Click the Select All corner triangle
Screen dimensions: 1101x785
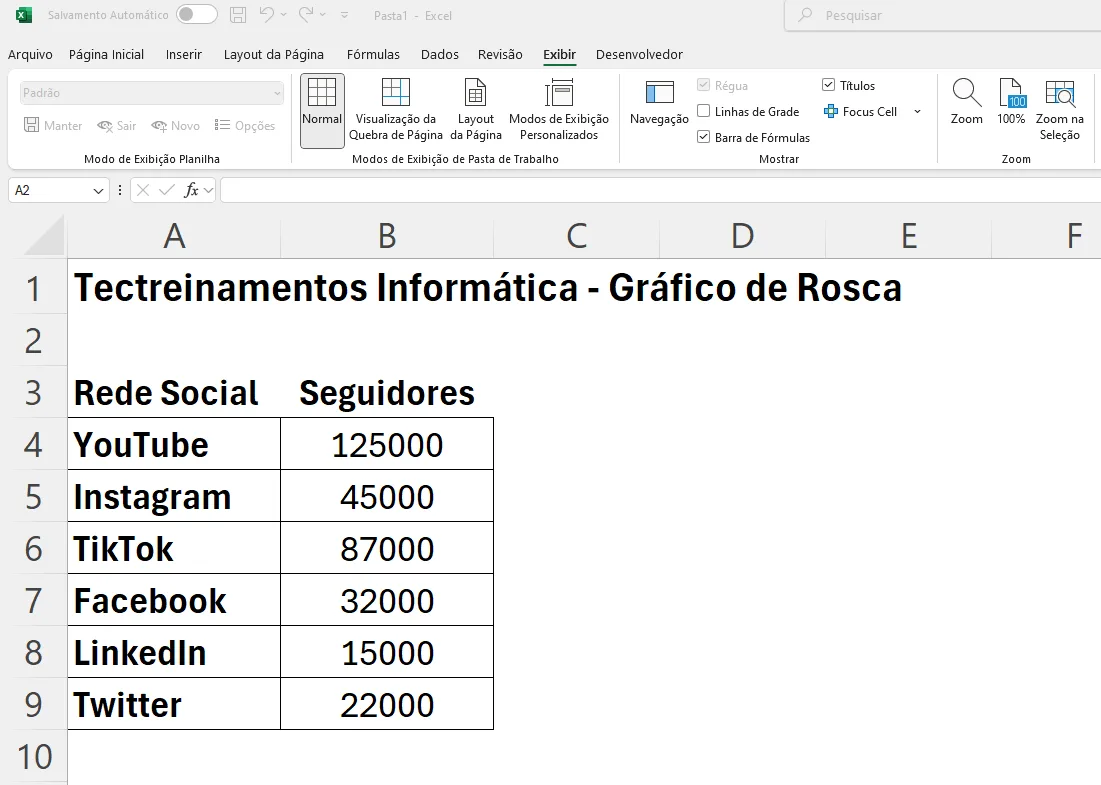click(45, 235)
